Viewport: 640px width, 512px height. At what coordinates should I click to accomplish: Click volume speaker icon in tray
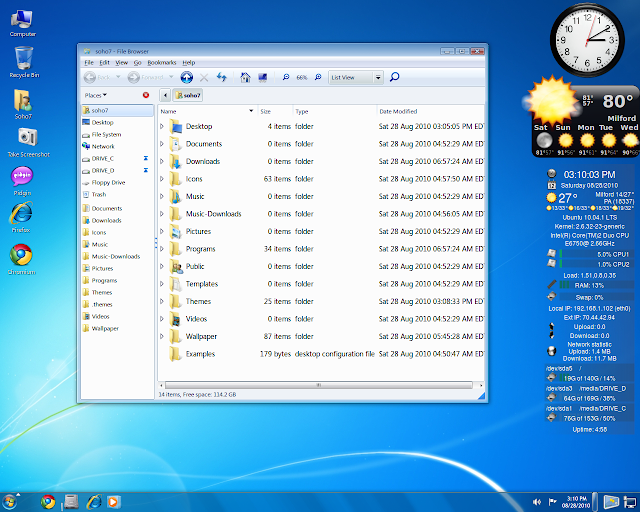tap(537, 502)
